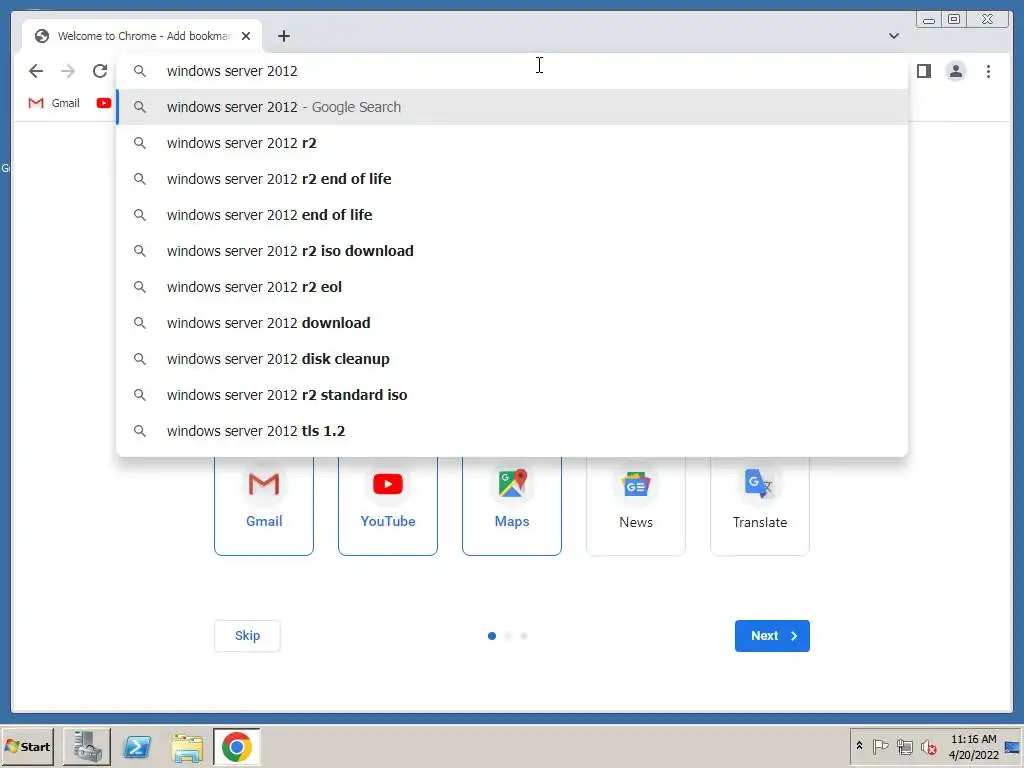Launch PowerShell from the taskbar

[x=137, y=746]
